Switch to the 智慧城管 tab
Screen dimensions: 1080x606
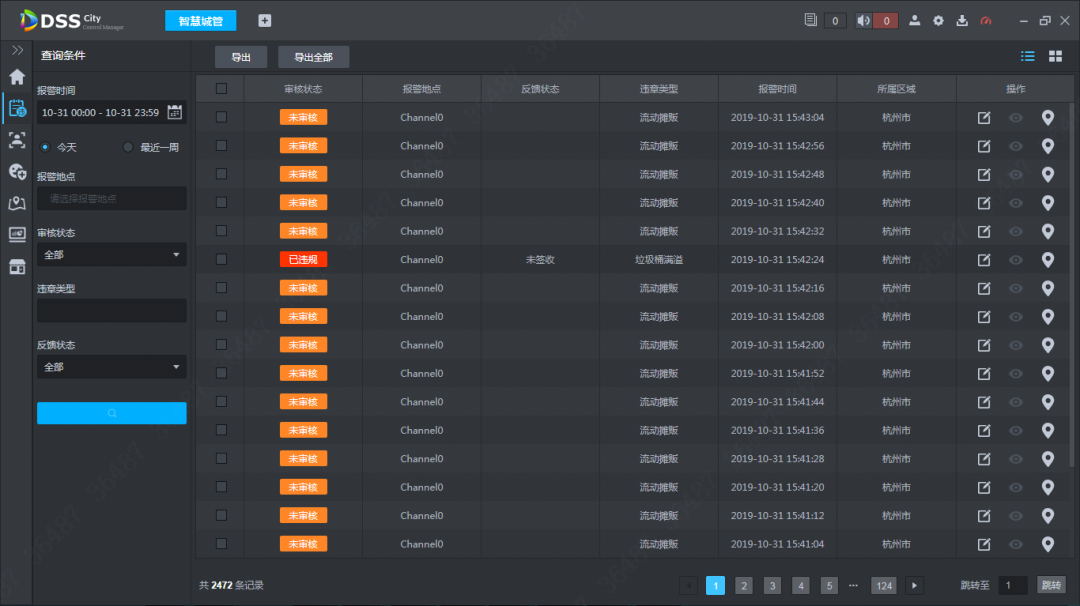[200, 21]
